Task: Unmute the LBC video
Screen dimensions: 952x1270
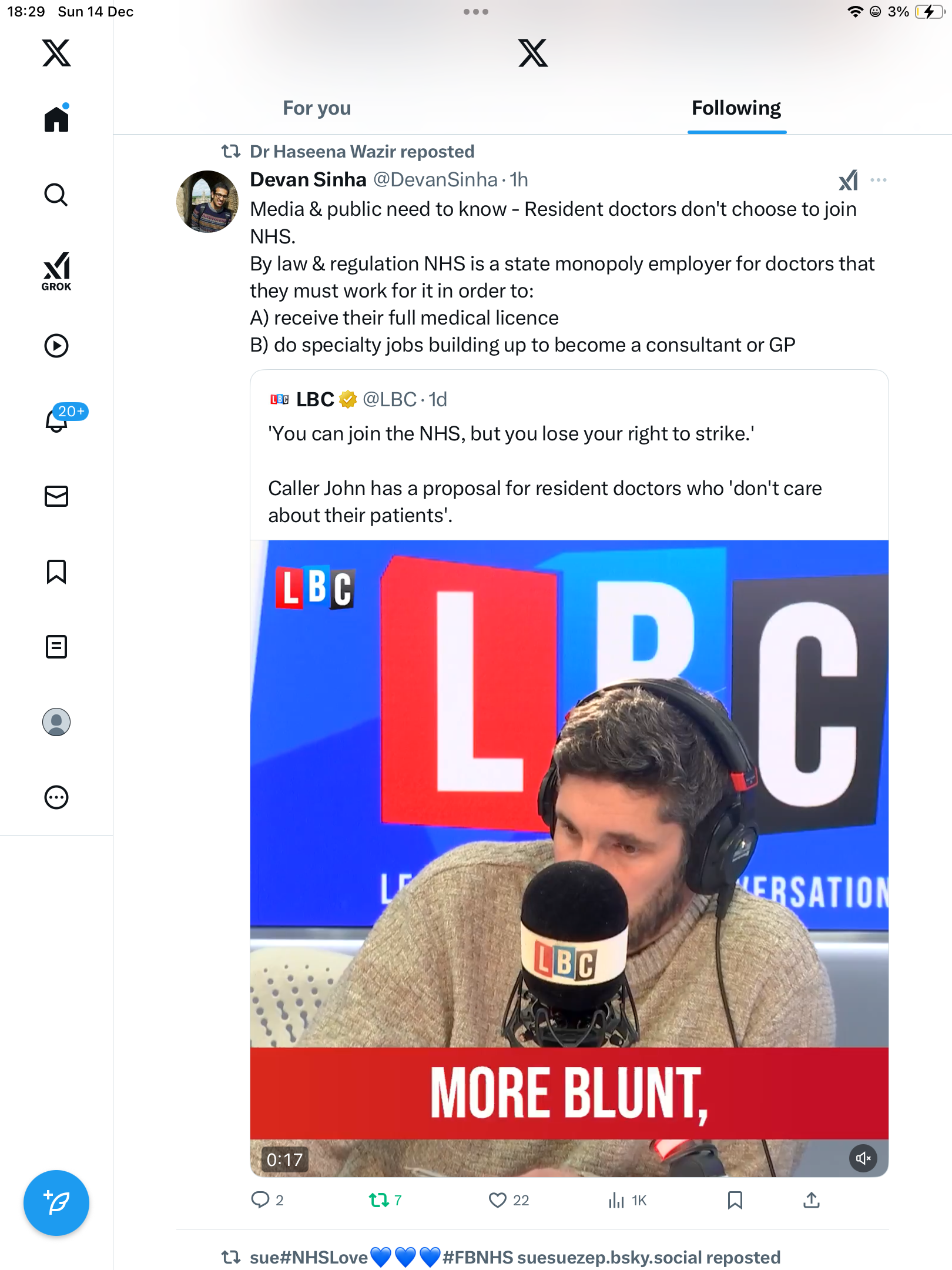Action: (863, 1158)
